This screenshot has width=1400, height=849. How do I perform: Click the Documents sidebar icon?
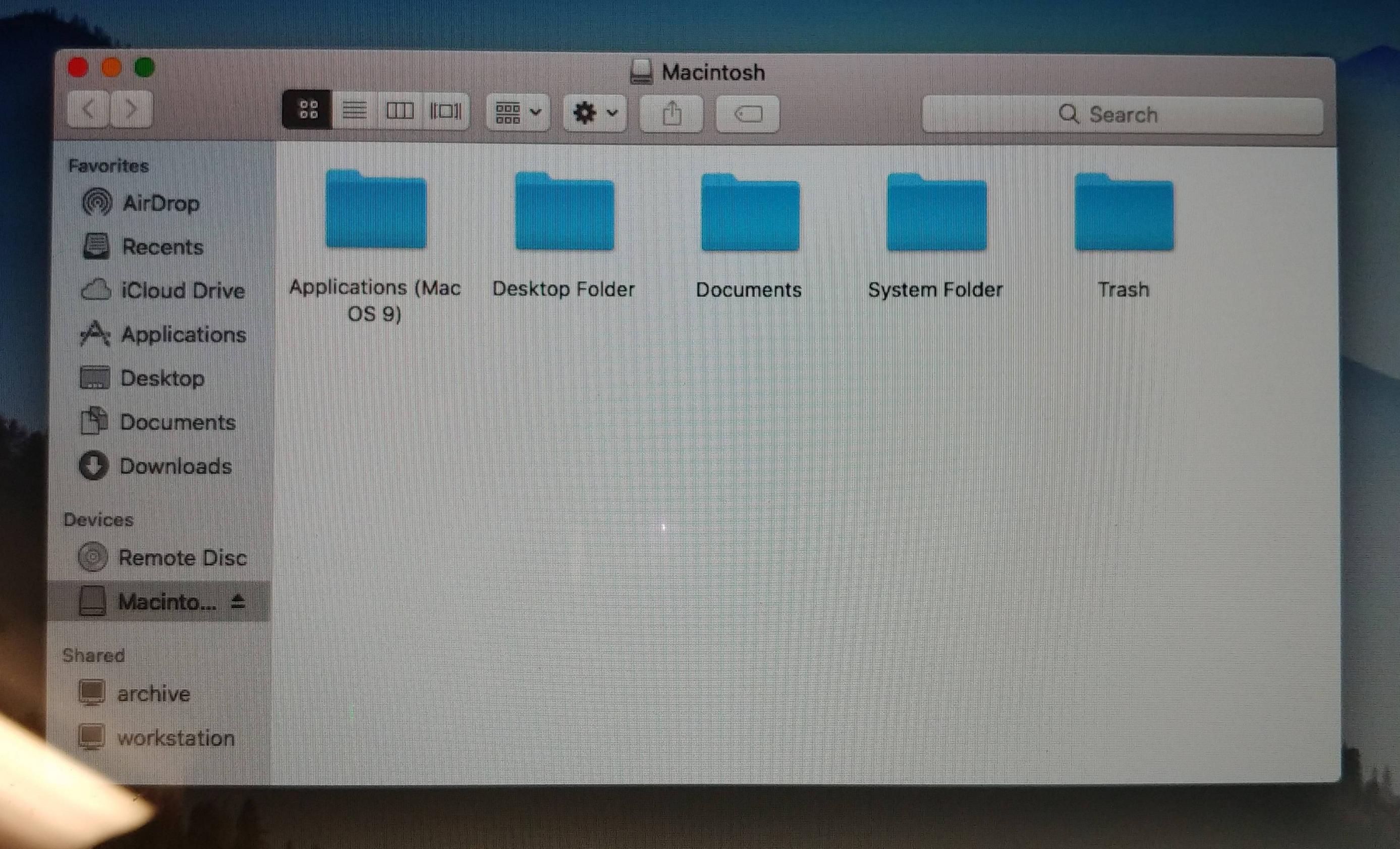(94, 421)
